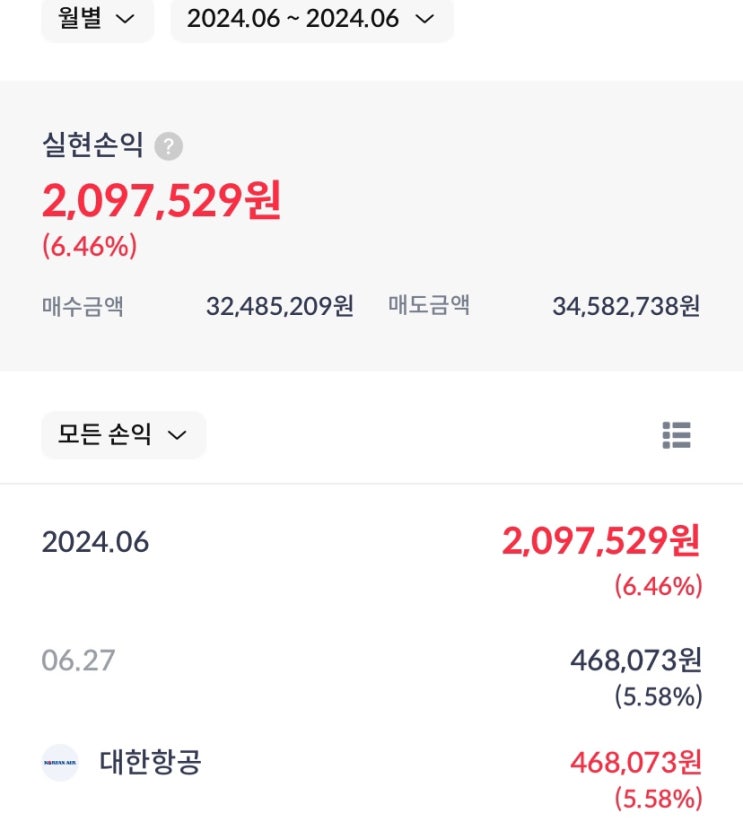Tap the large red 2,097,529원 realized profit
The image size is (743, 831).
pos(162,201)
